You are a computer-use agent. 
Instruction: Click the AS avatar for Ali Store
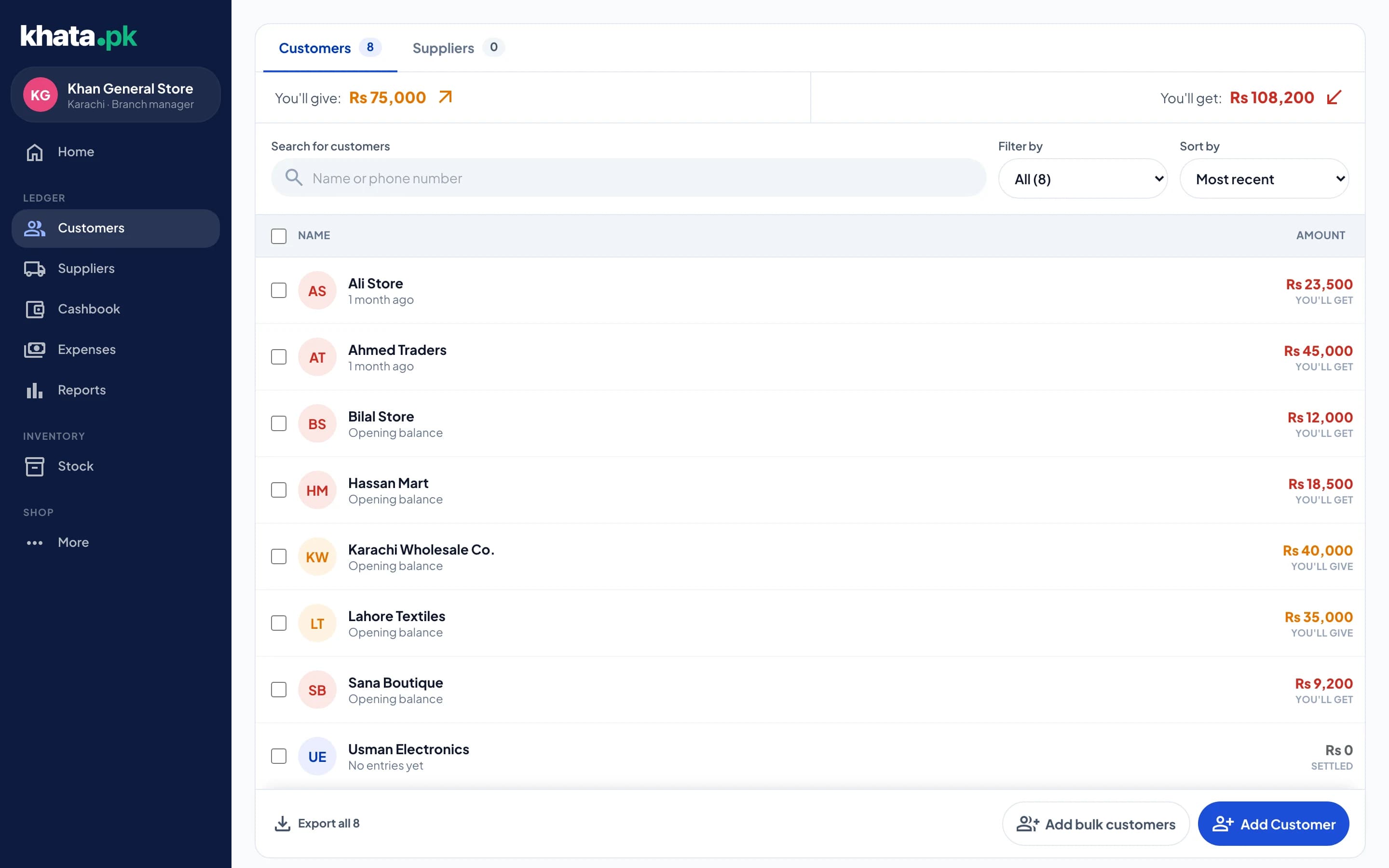(x=317, y=290)
